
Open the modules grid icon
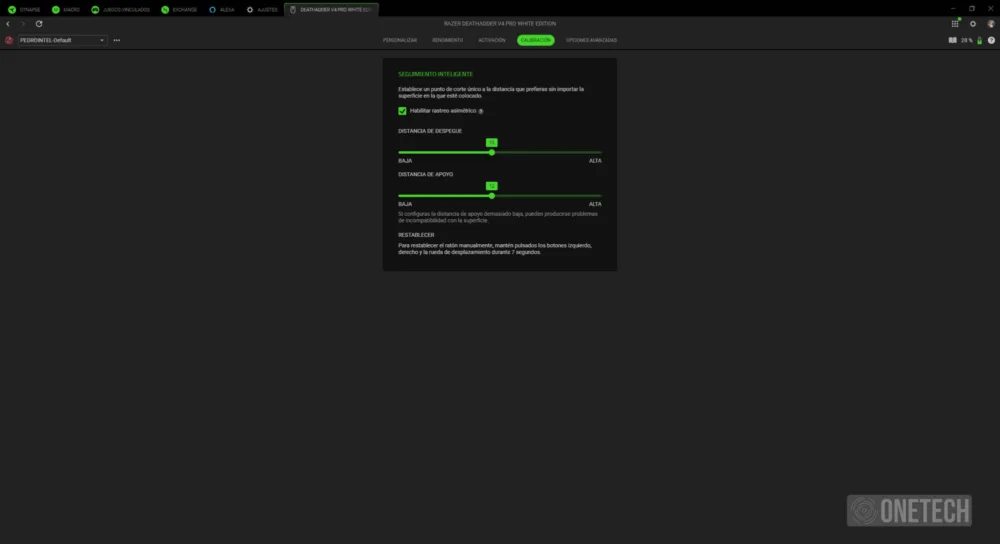(x=955, y=24)
